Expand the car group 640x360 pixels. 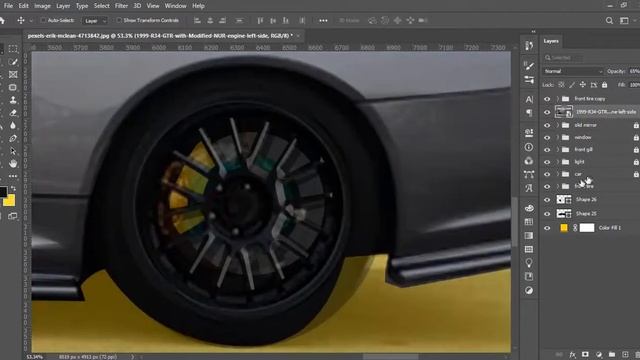pyautogui.click(x=558, y=174)
